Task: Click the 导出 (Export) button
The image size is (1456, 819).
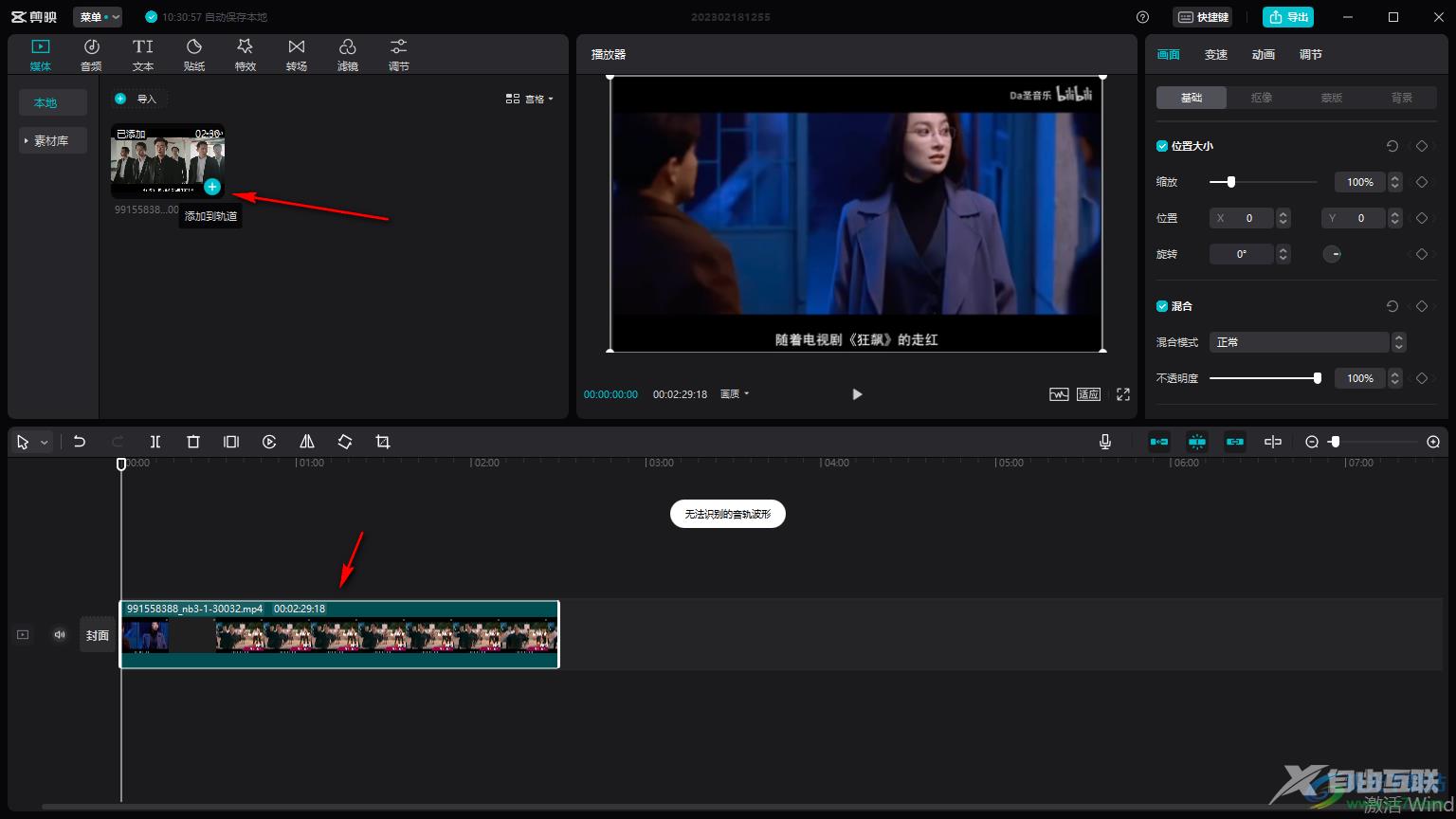Action: pyautogui.click(x=1288, y=17)
